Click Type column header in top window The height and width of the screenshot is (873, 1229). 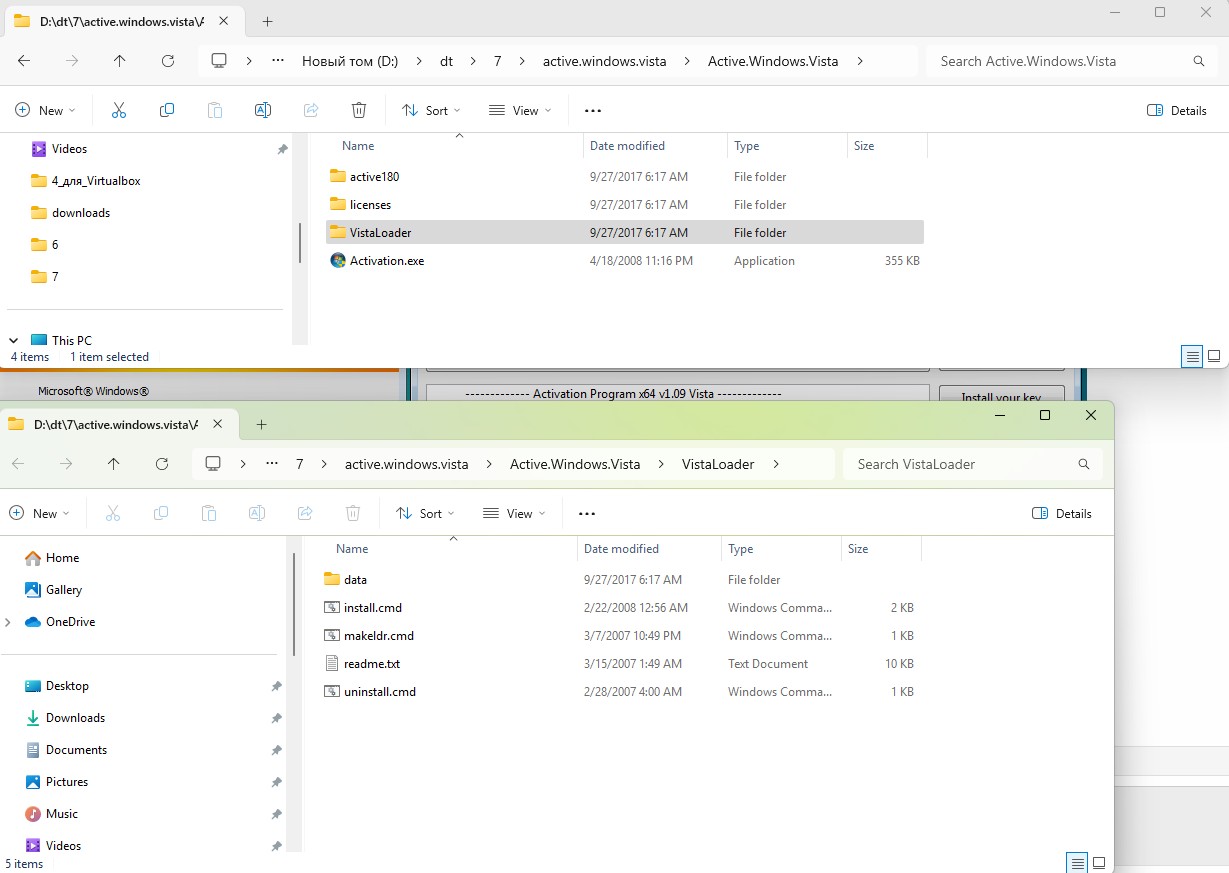[x=746, y=146]
